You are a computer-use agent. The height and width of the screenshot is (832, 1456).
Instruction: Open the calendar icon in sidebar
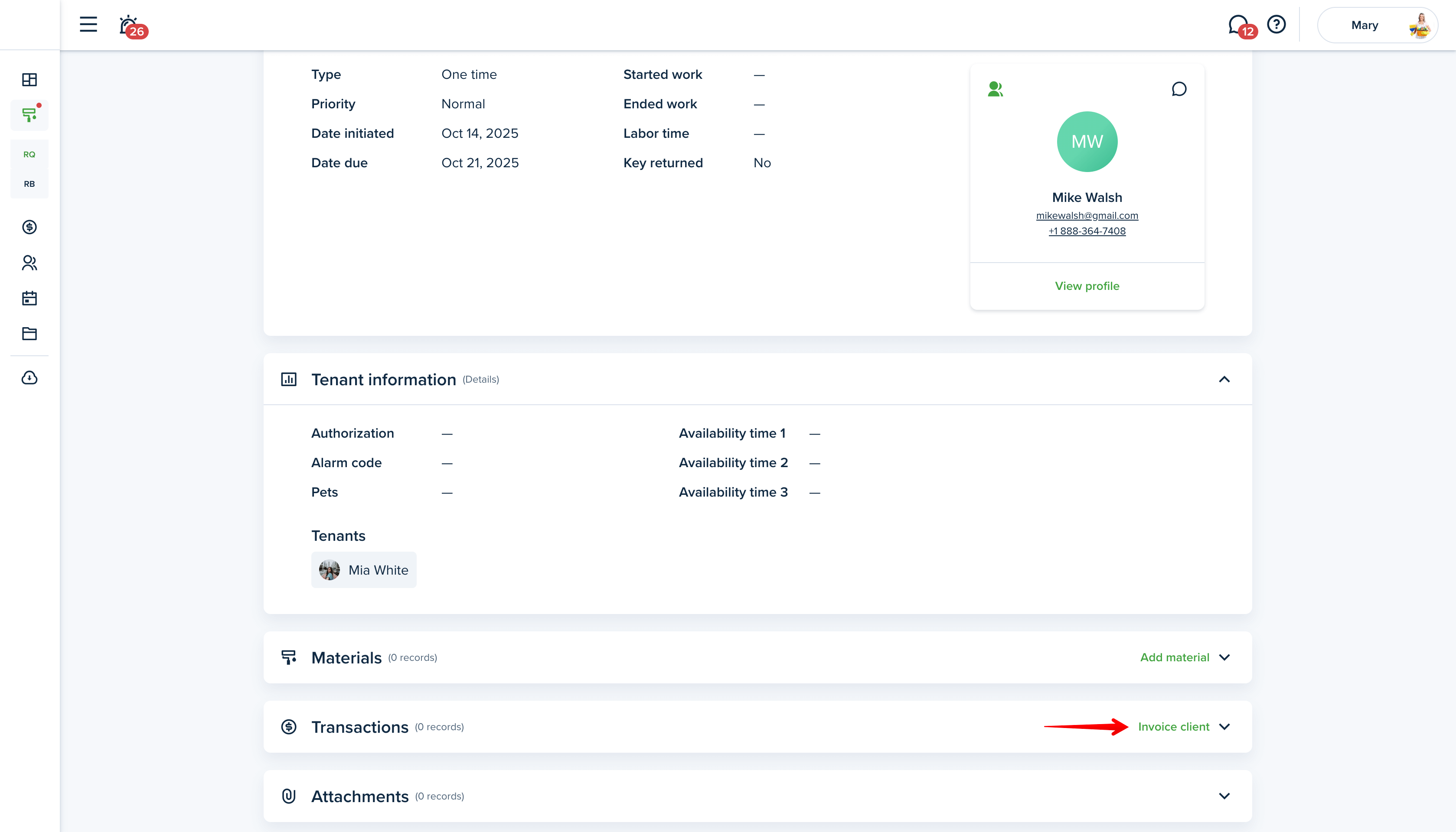click(29, 298)
